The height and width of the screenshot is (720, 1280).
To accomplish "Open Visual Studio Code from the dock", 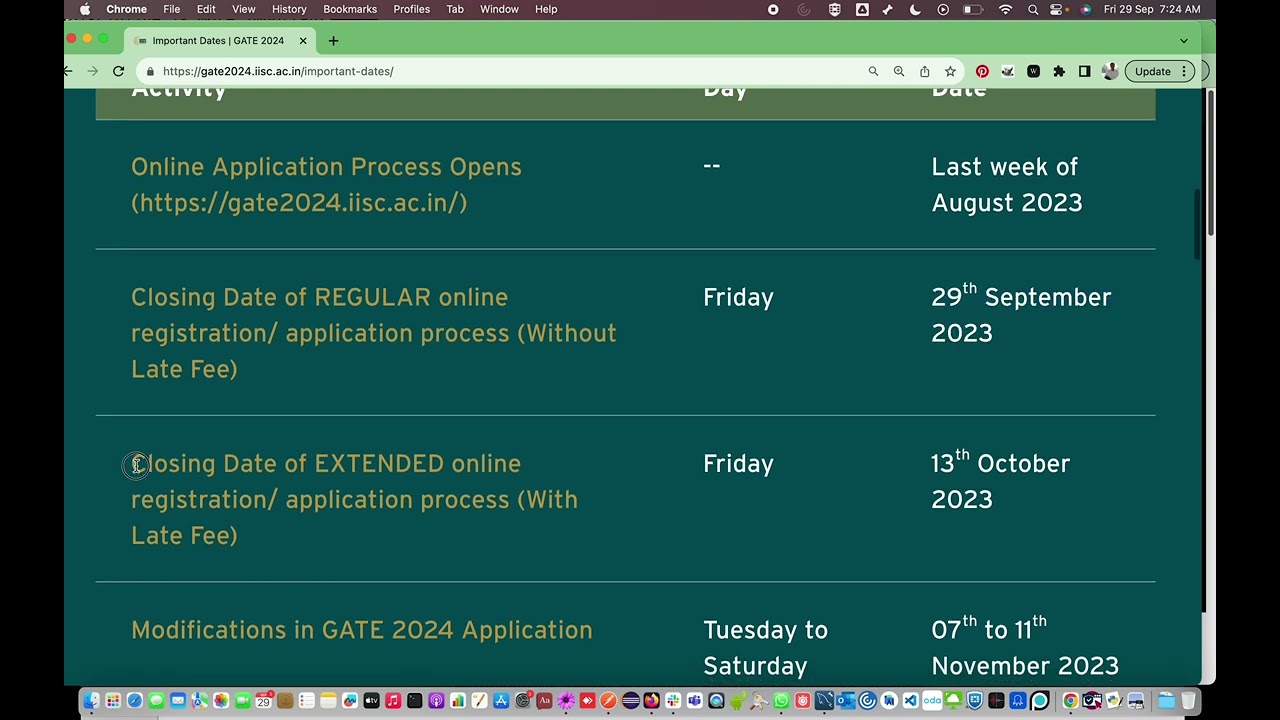I will tap(910, 701).
